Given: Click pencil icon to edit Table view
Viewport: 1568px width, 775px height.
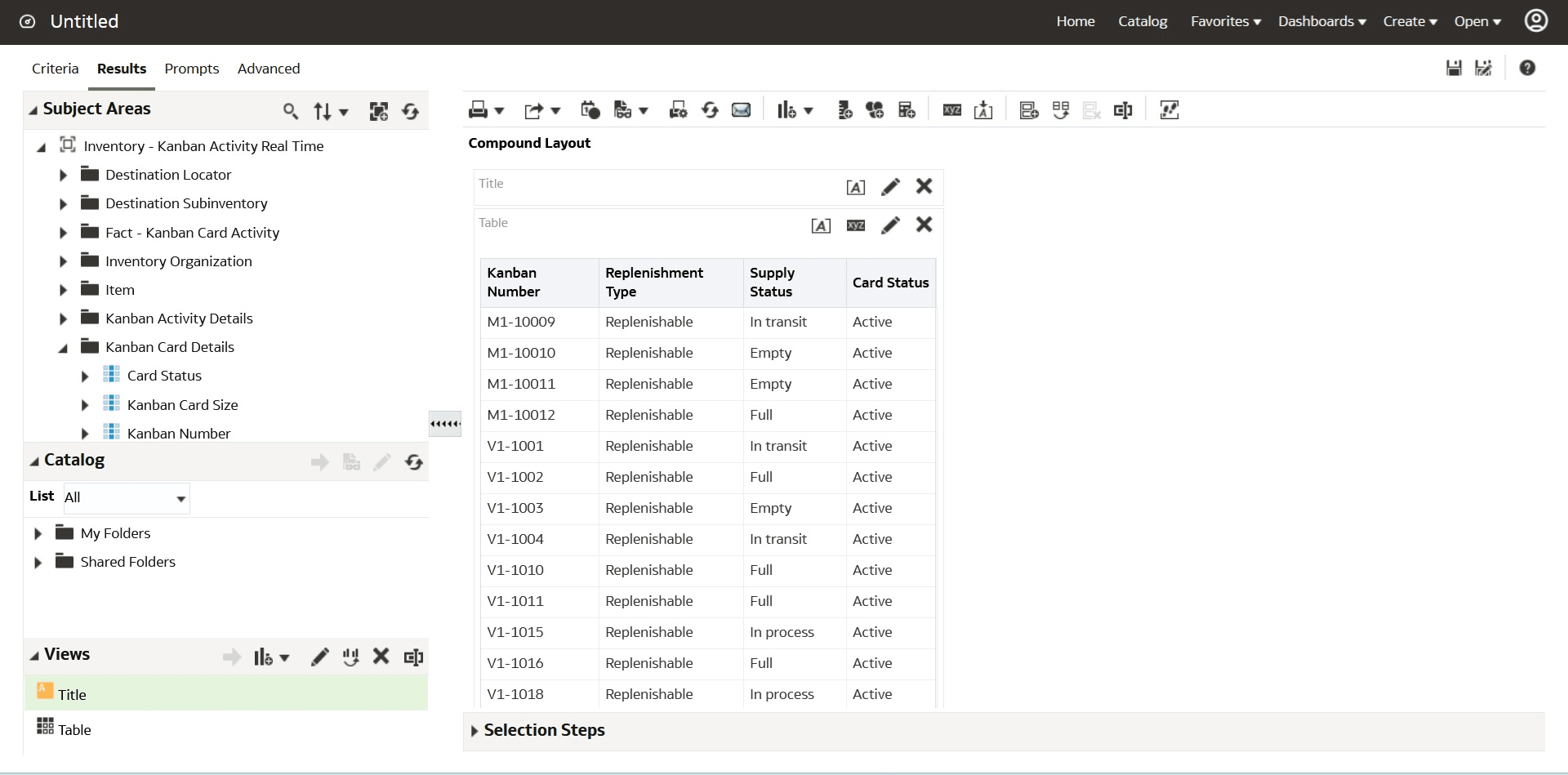Looking at the screenshot, I should [890, 225].
